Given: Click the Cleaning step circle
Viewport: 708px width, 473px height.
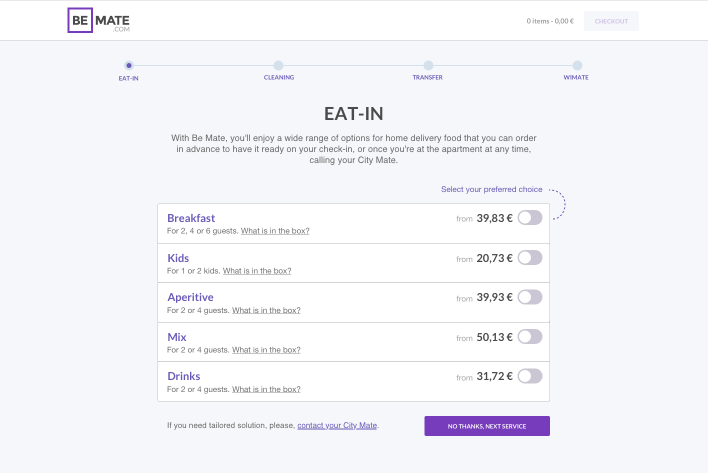Looking at the screenshot, I should tap(278, 65).
